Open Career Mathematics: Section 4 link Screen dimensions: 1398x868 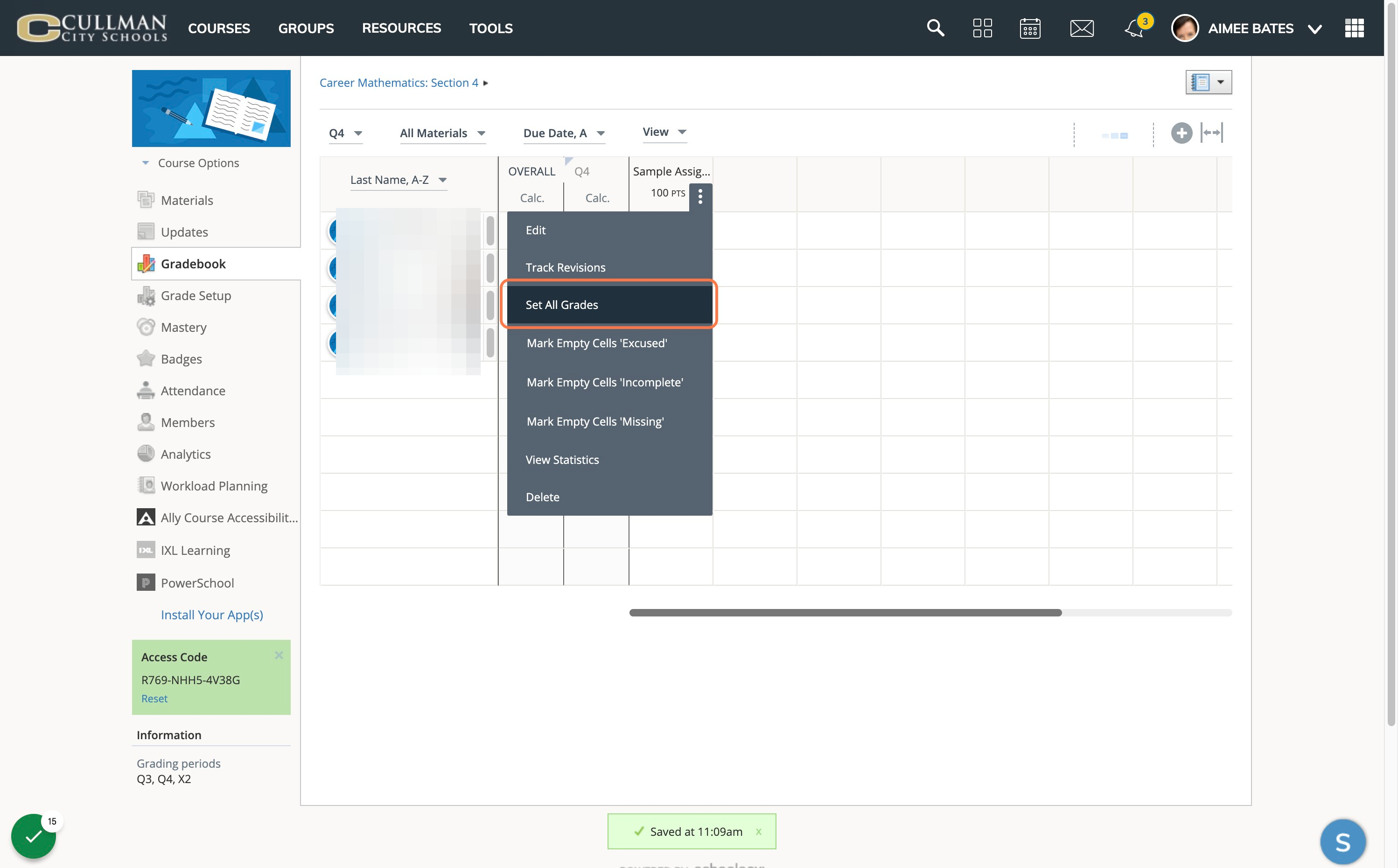pos(399,83)
